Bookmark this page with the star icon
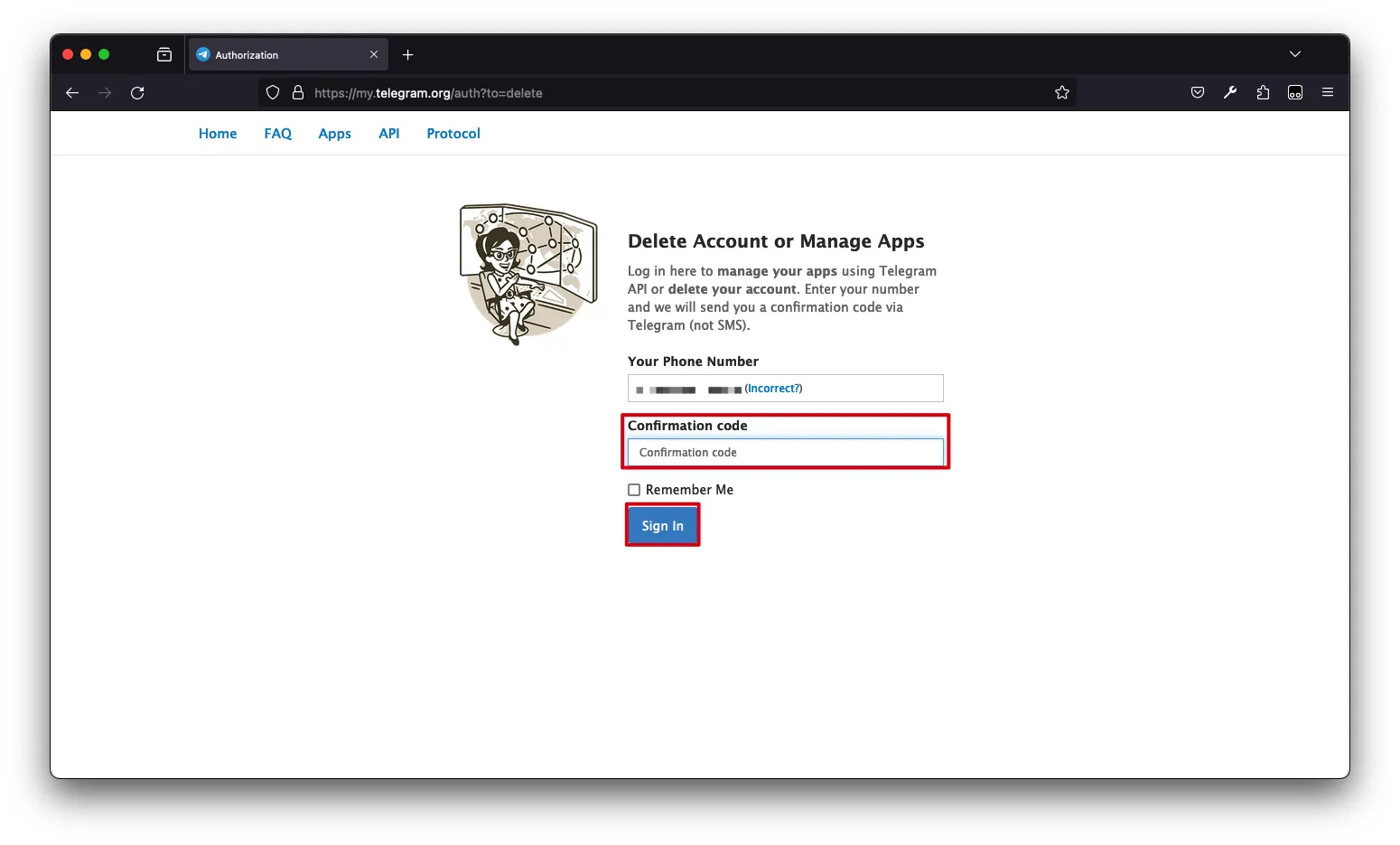The width and height of the screenshot is (1400, 845). tap(1062, 93)
